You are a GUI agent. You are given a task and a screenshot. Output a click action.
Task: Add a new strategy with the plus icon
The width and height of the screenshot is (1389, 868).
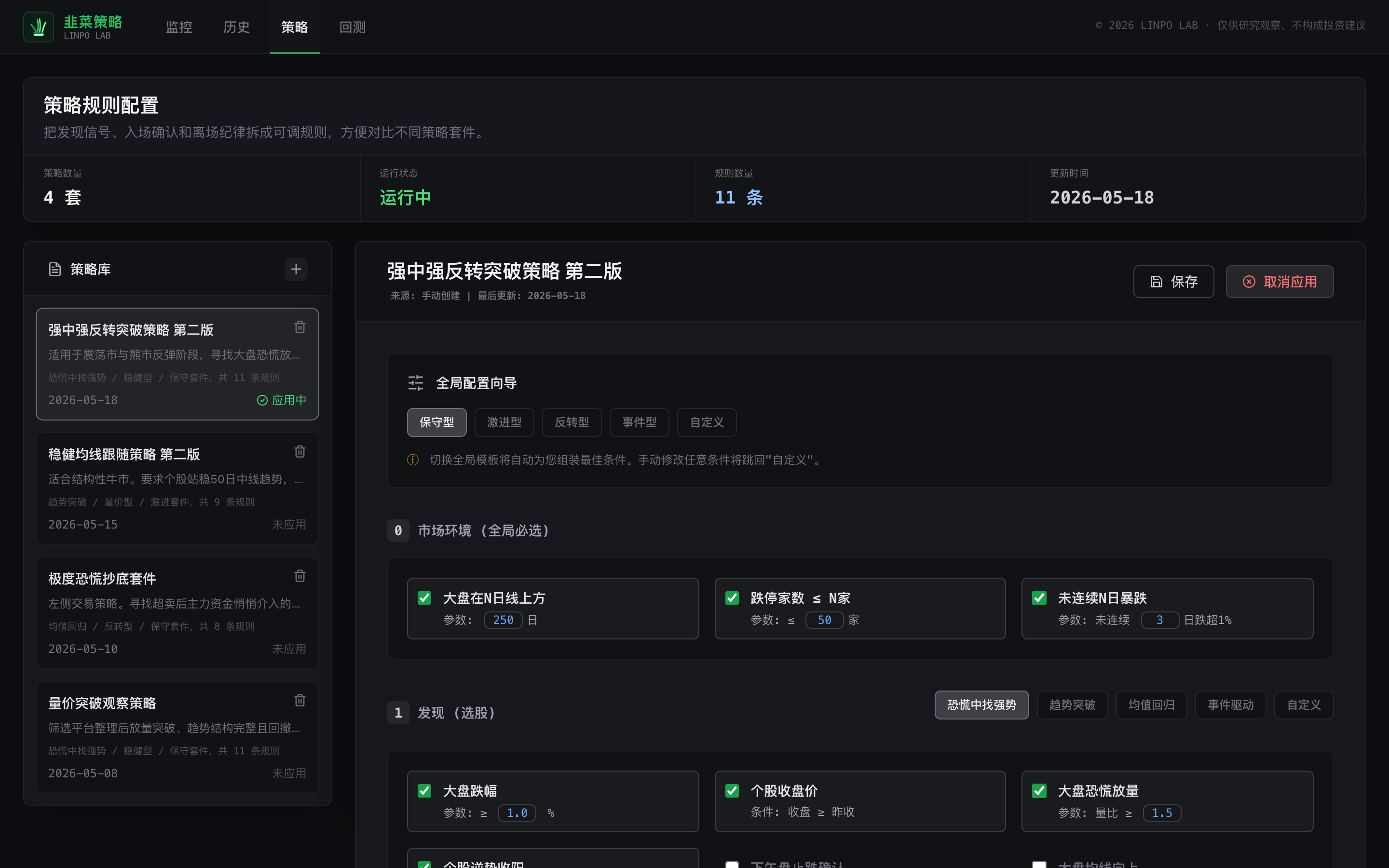point(296,269)
